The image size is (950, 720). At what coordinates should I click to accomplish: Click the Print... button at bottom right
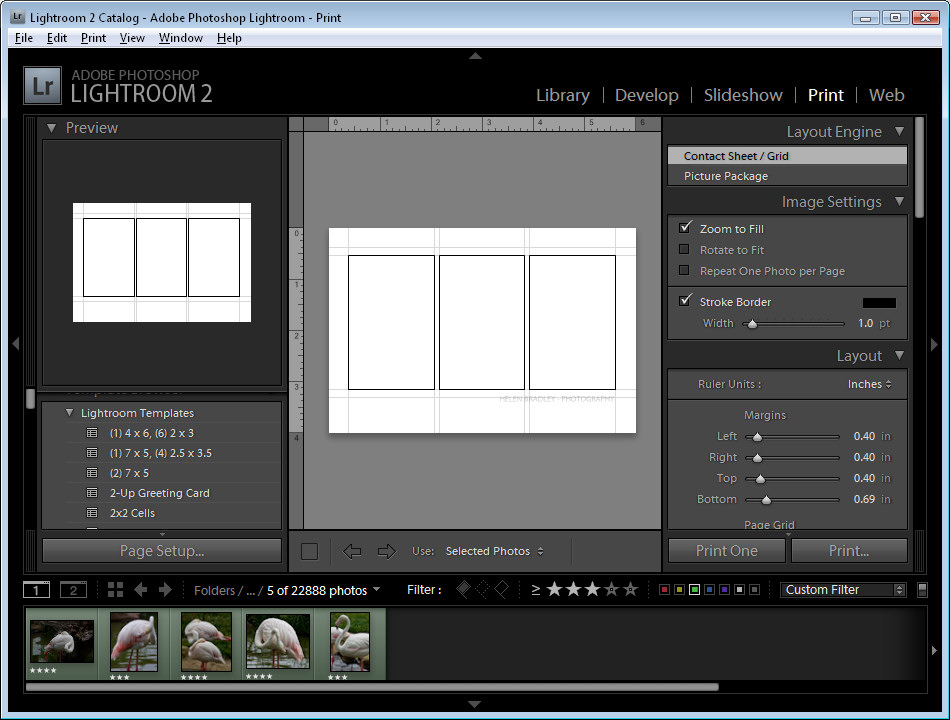[849, 551]
